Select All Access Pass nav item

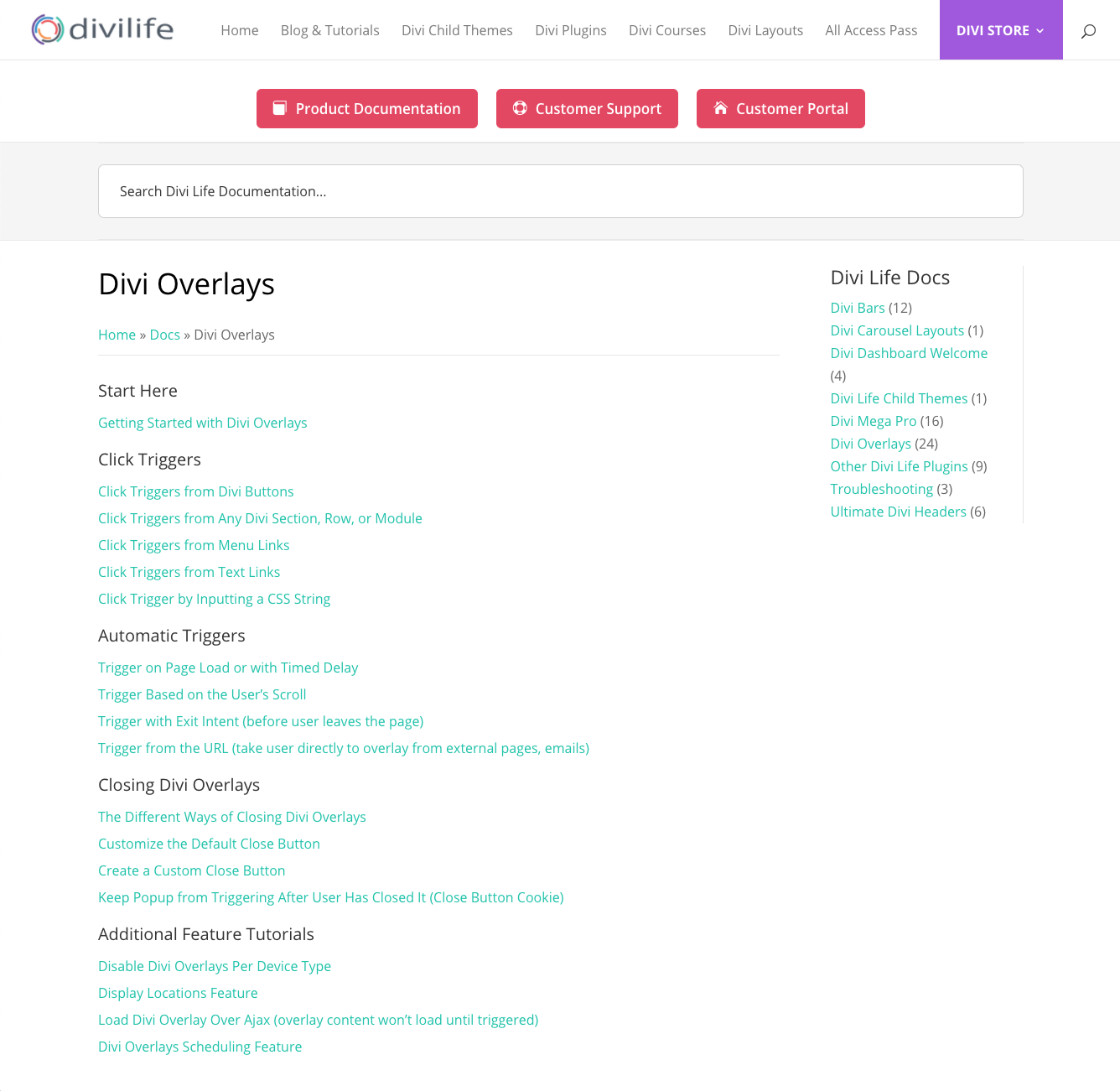871,30
